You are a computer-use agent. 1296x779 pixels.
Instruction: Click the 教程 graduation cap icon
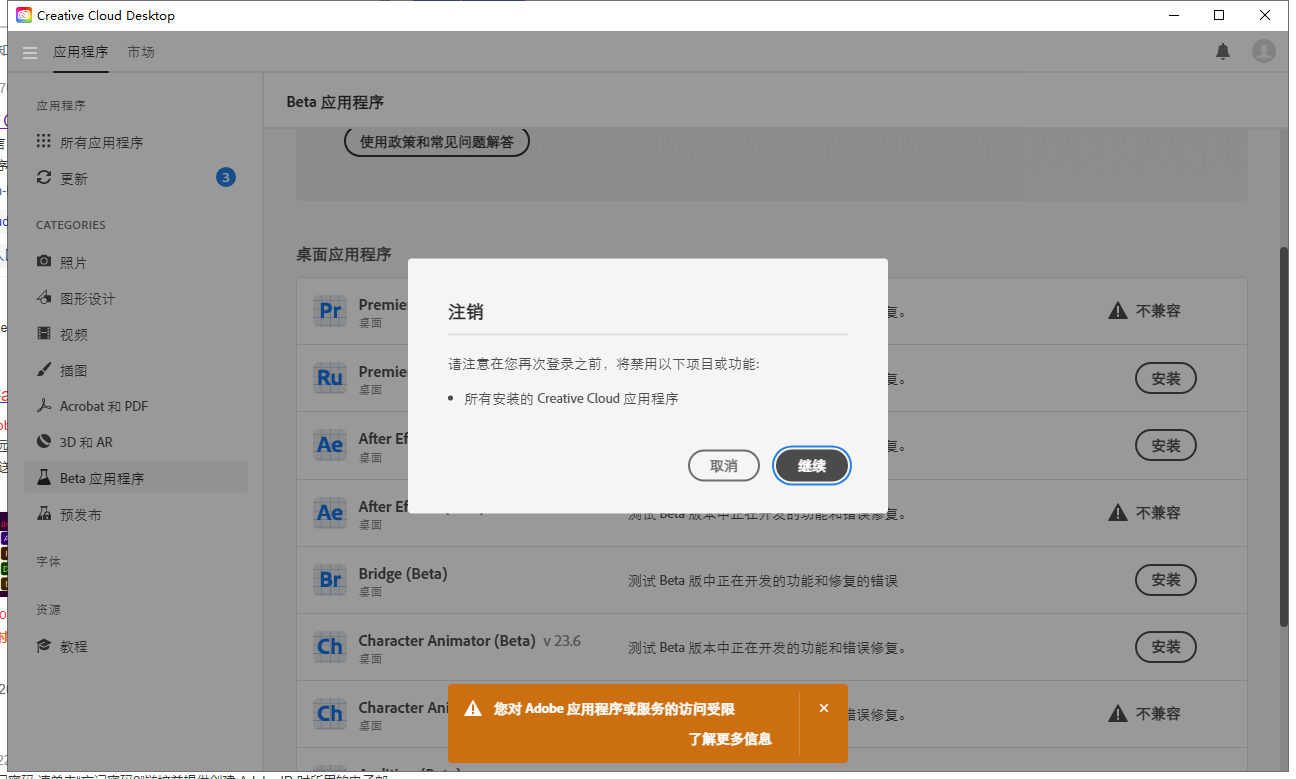(x=44, y=646)
